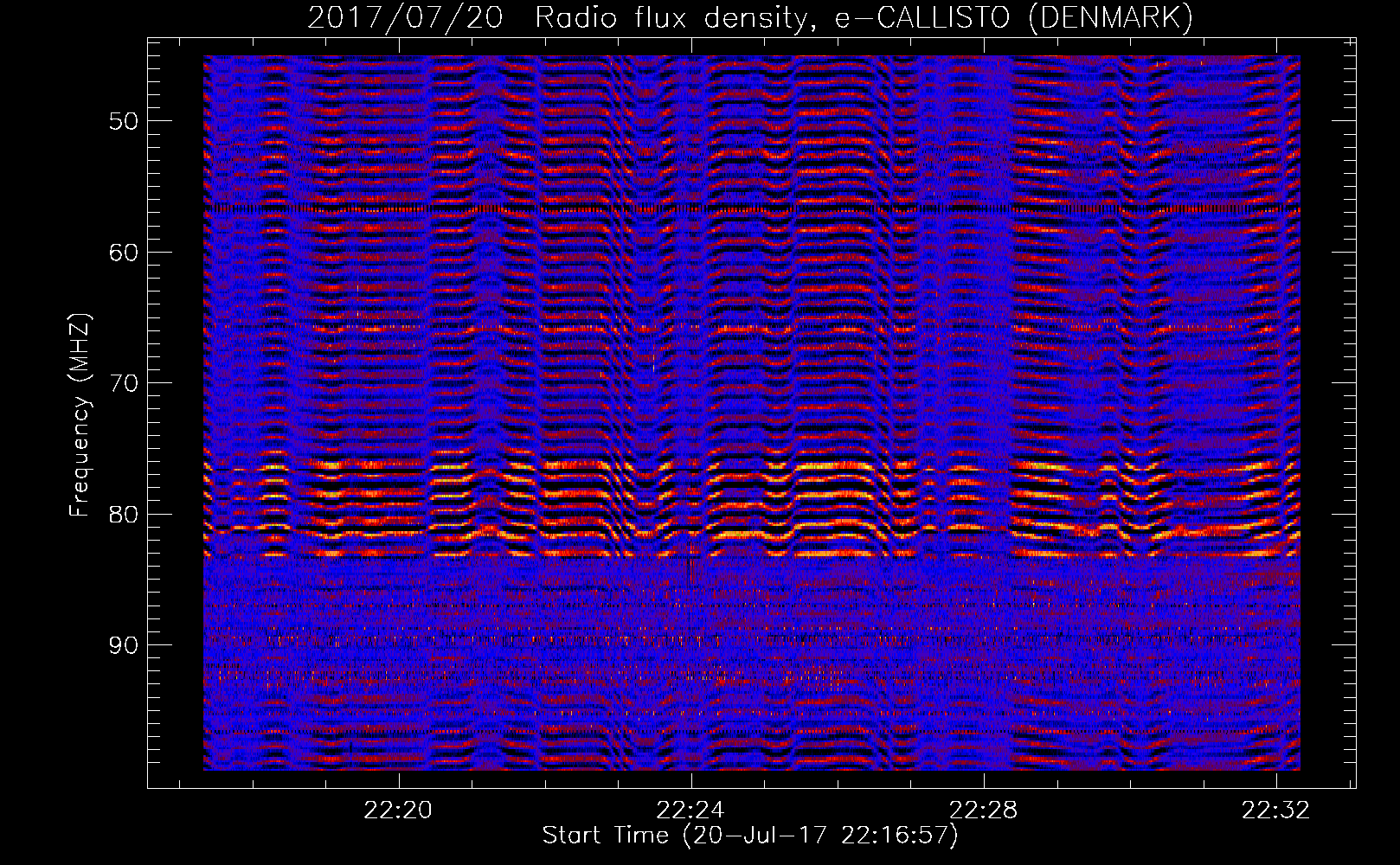1400x865 pixels.
Task: Click the 50 frequency tick label
Action: click(123, 121)
